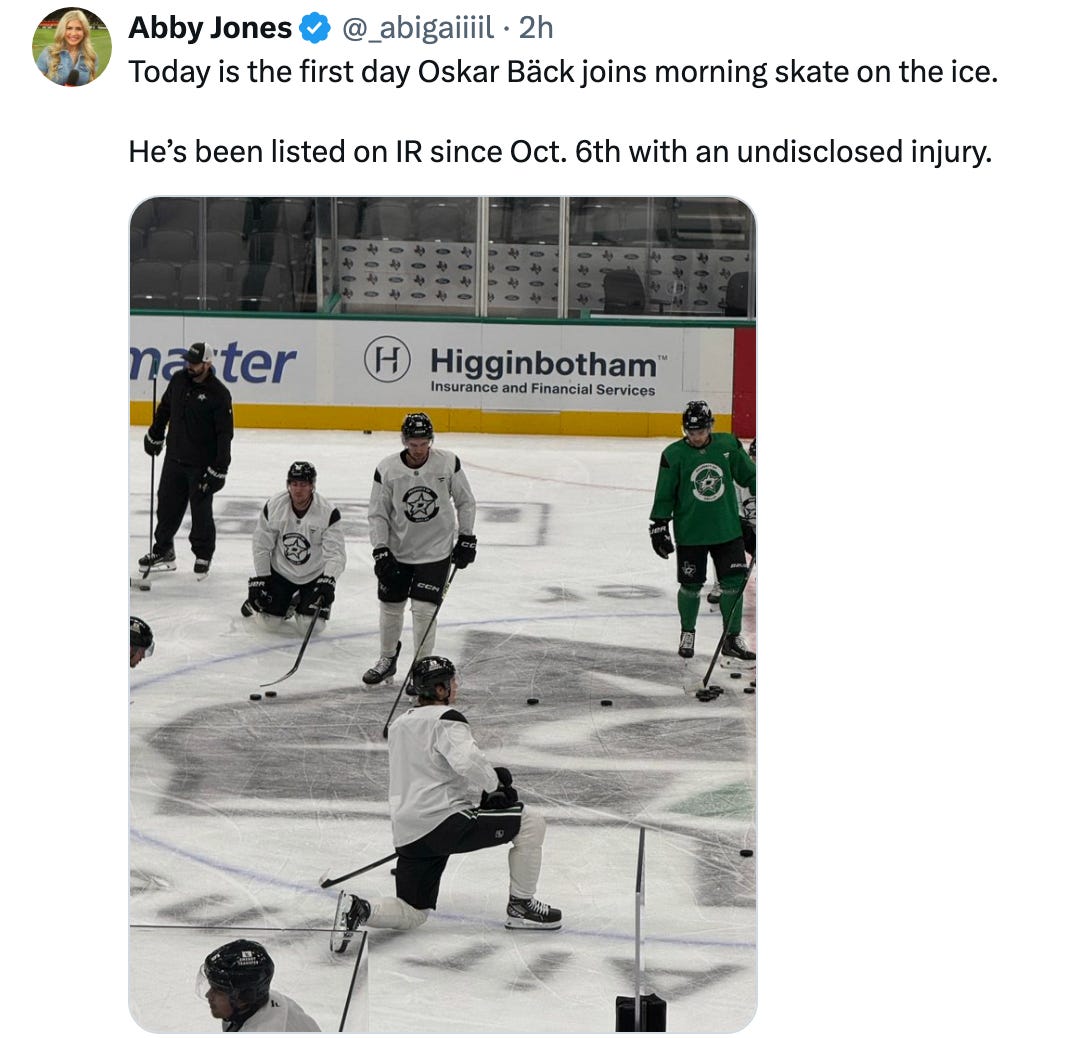
Task: Click the standing player in white jersey
Action: click(419, 548)
